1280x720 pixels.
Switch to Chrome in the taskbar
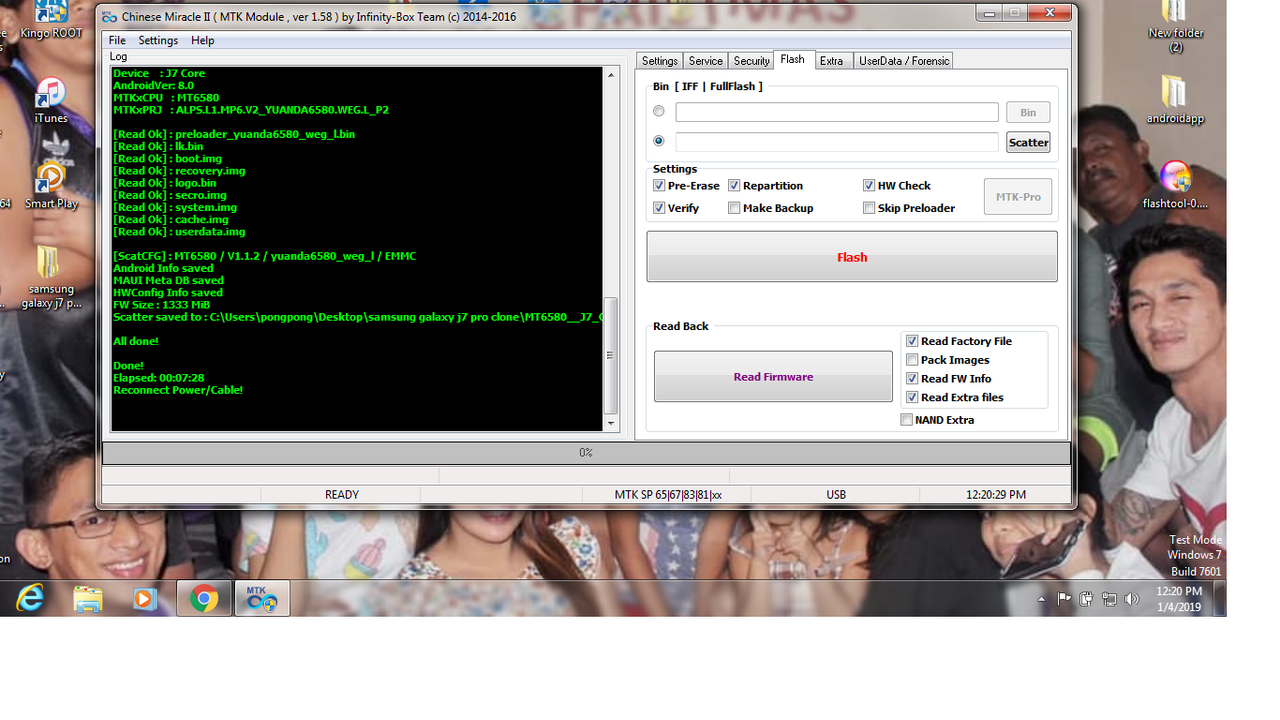click(x=204, y=598)
